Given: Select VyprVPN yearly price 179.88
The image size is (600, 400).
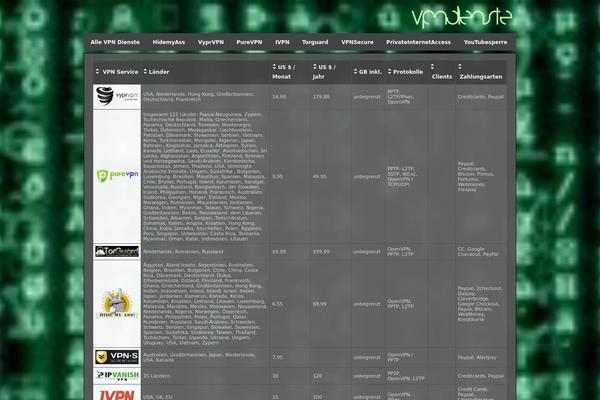Looking at the screenshot, I should click(x=321, y=97).
